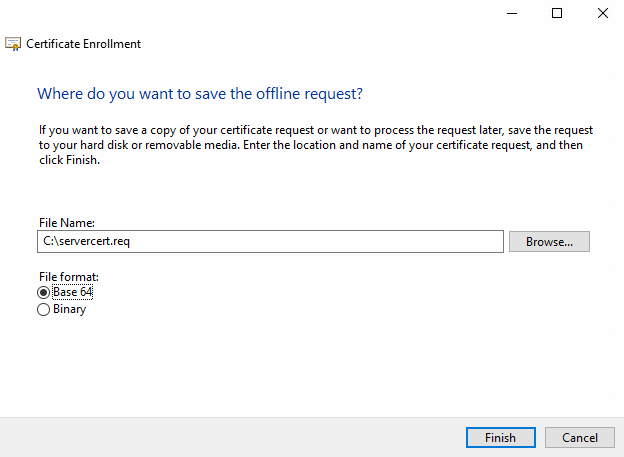The image size is (624, 457).
Task: Click the empty gray footer bar left of Finish
Action: (230, 438)
